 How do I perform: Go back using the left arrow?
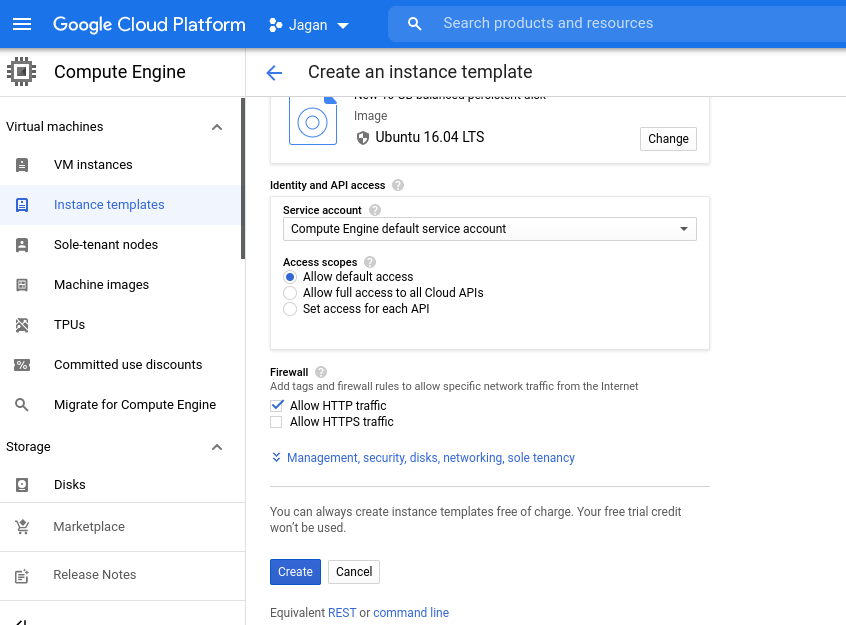pos(274,72)
